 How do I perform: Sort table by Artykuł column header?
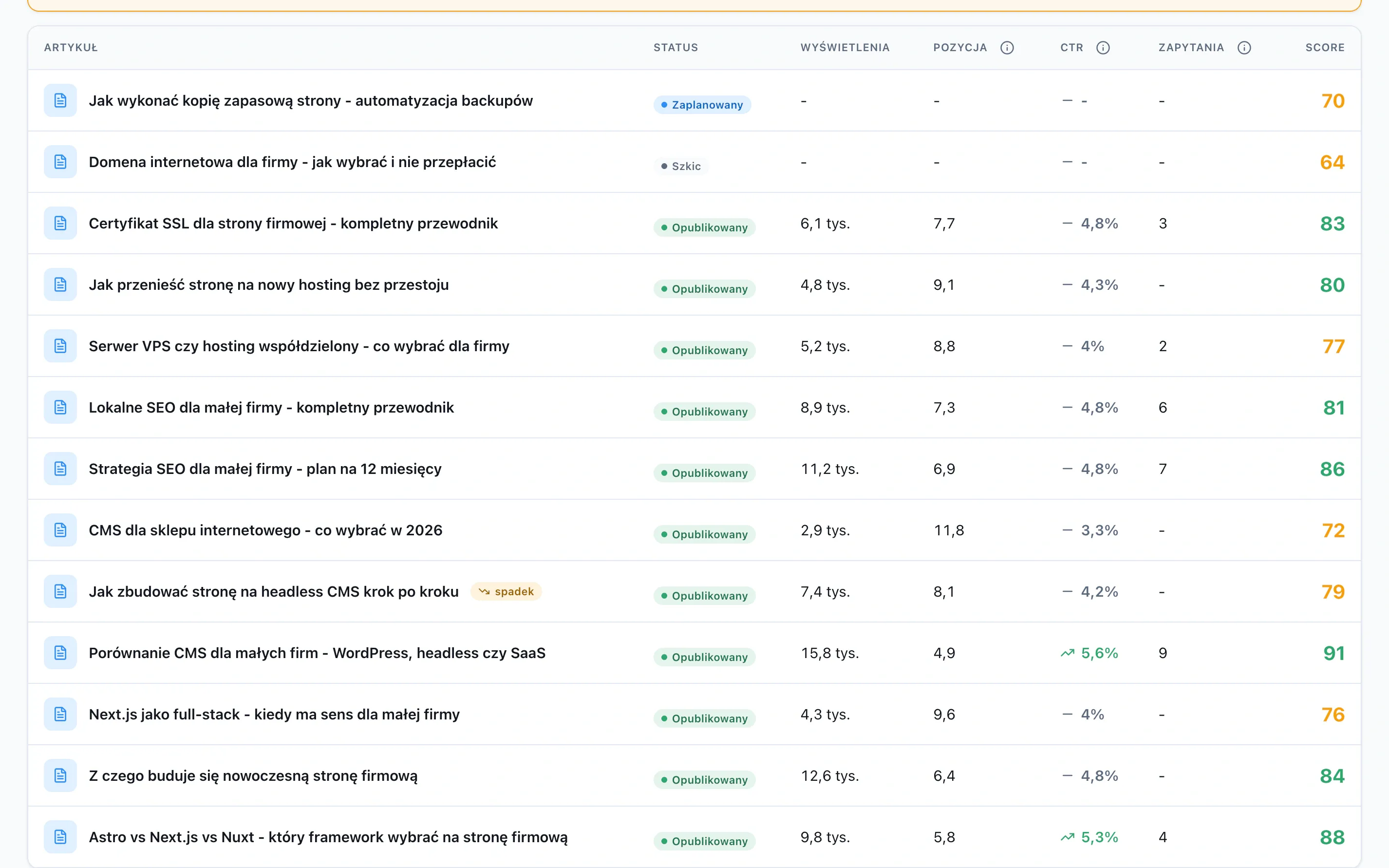[71, 48]
